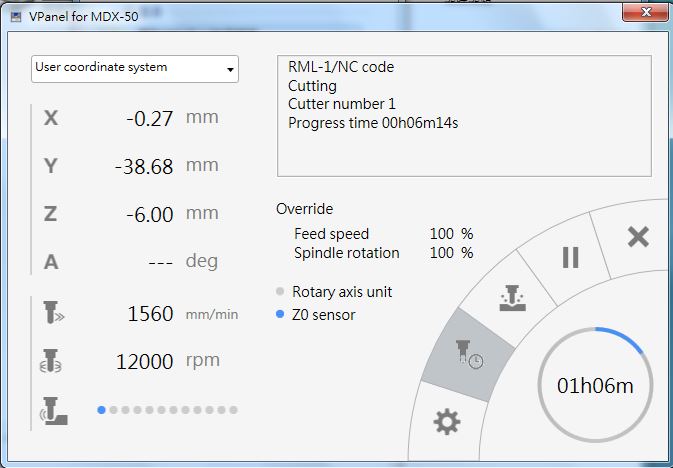
Task: Click the status box showing Progress time
Action: click(x=464, y=116)
